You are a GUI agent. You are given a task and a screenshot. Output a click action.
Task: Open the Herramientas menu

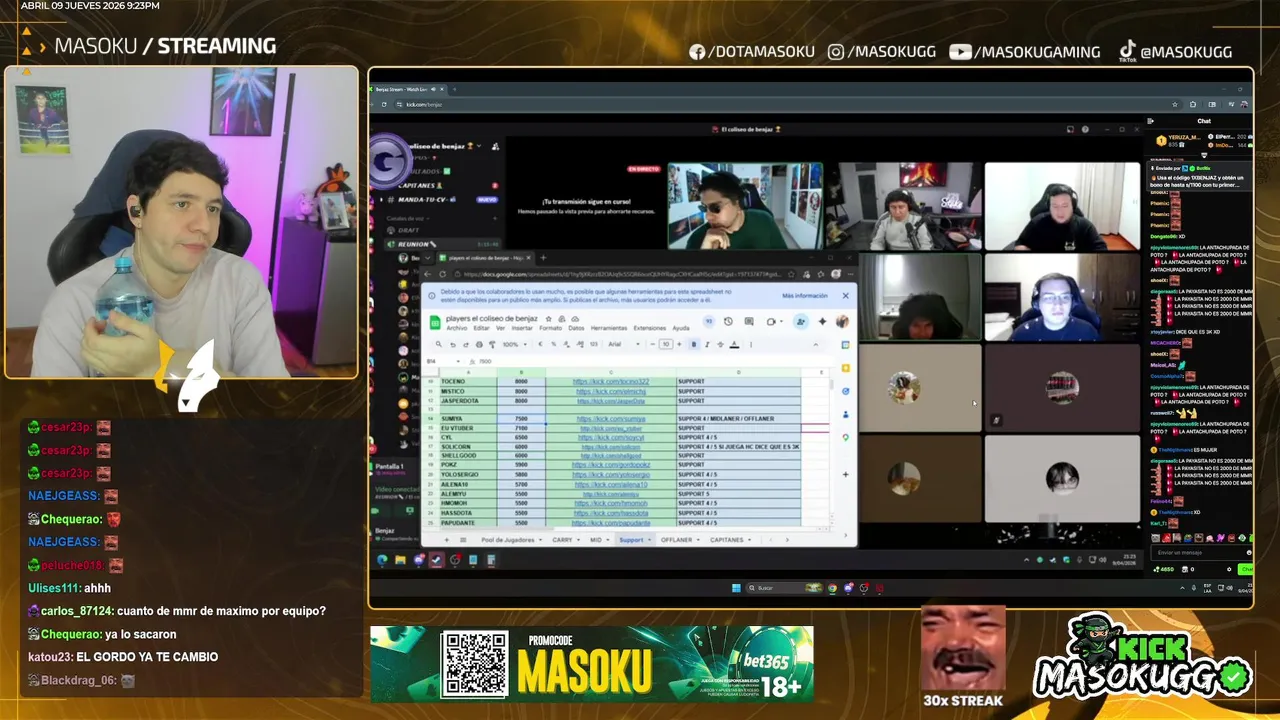tap(609, 328)
